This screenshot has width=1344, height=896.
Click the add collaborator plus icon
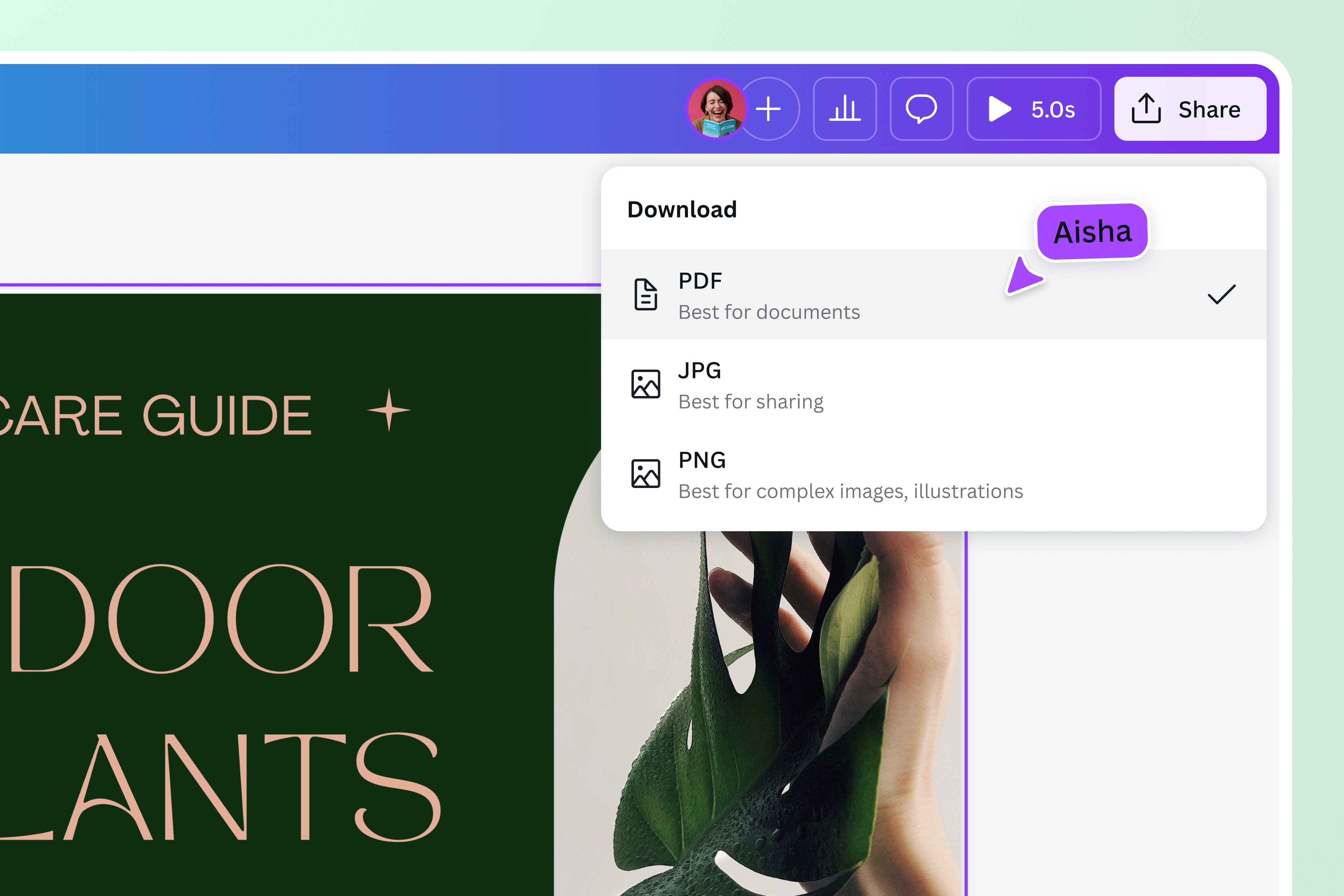769,109
